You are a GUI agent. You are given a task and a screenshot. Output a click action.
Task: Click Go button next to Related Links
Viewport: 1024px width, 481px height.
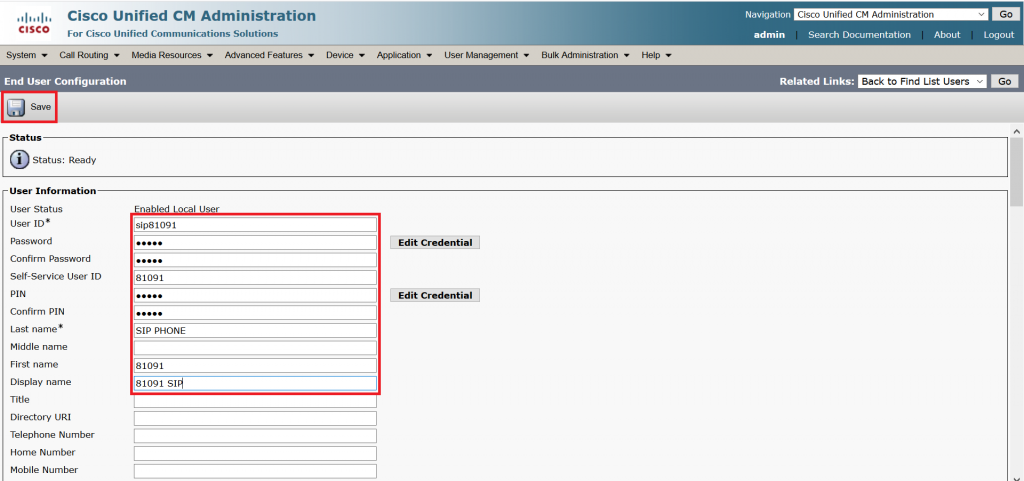(1005, 81)
